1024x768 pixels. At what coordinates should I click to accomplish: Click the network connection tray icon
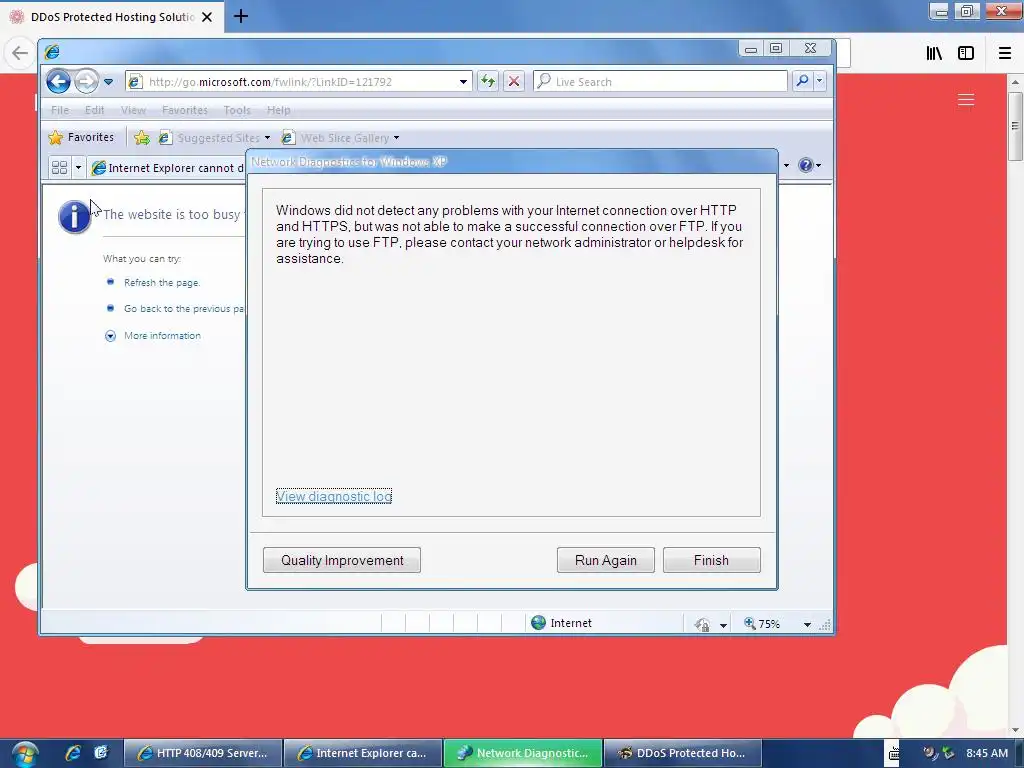(948, 753)
